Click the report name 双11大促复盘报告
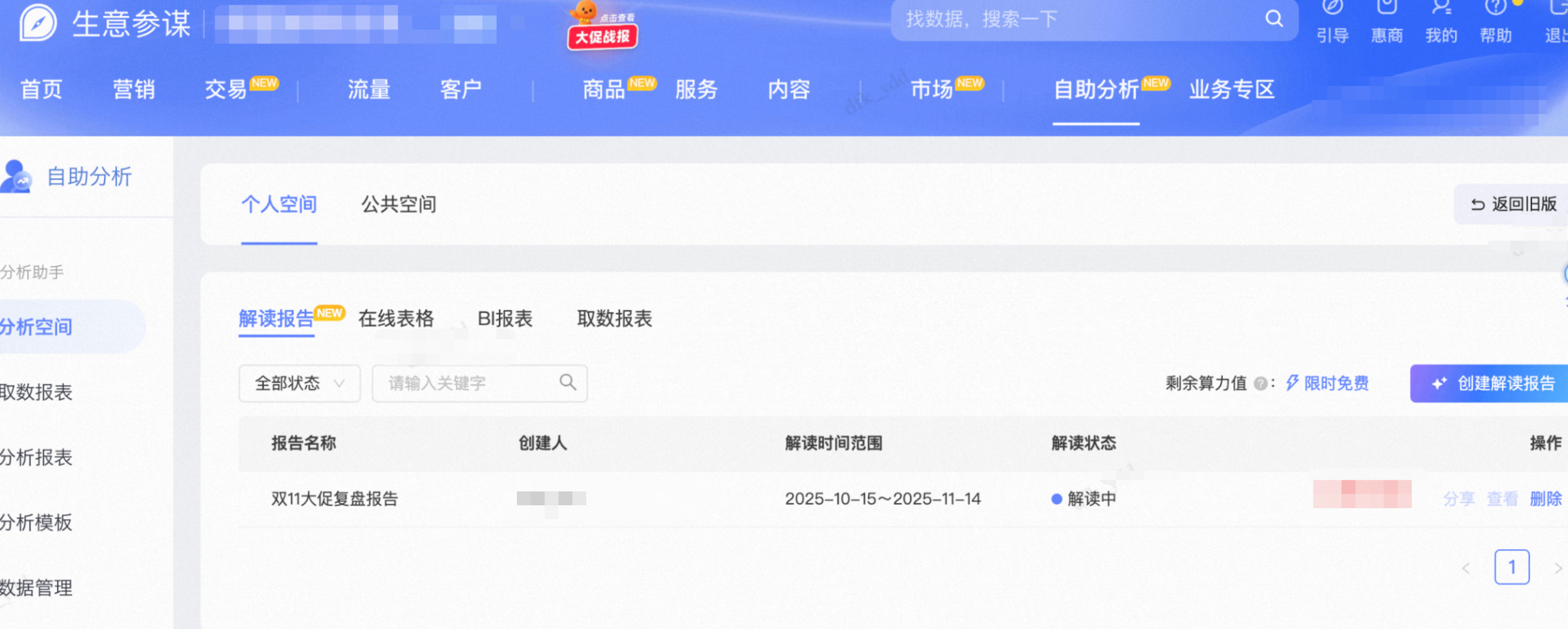This screenshot has height=629, width=1568. (x=334, y=499)
